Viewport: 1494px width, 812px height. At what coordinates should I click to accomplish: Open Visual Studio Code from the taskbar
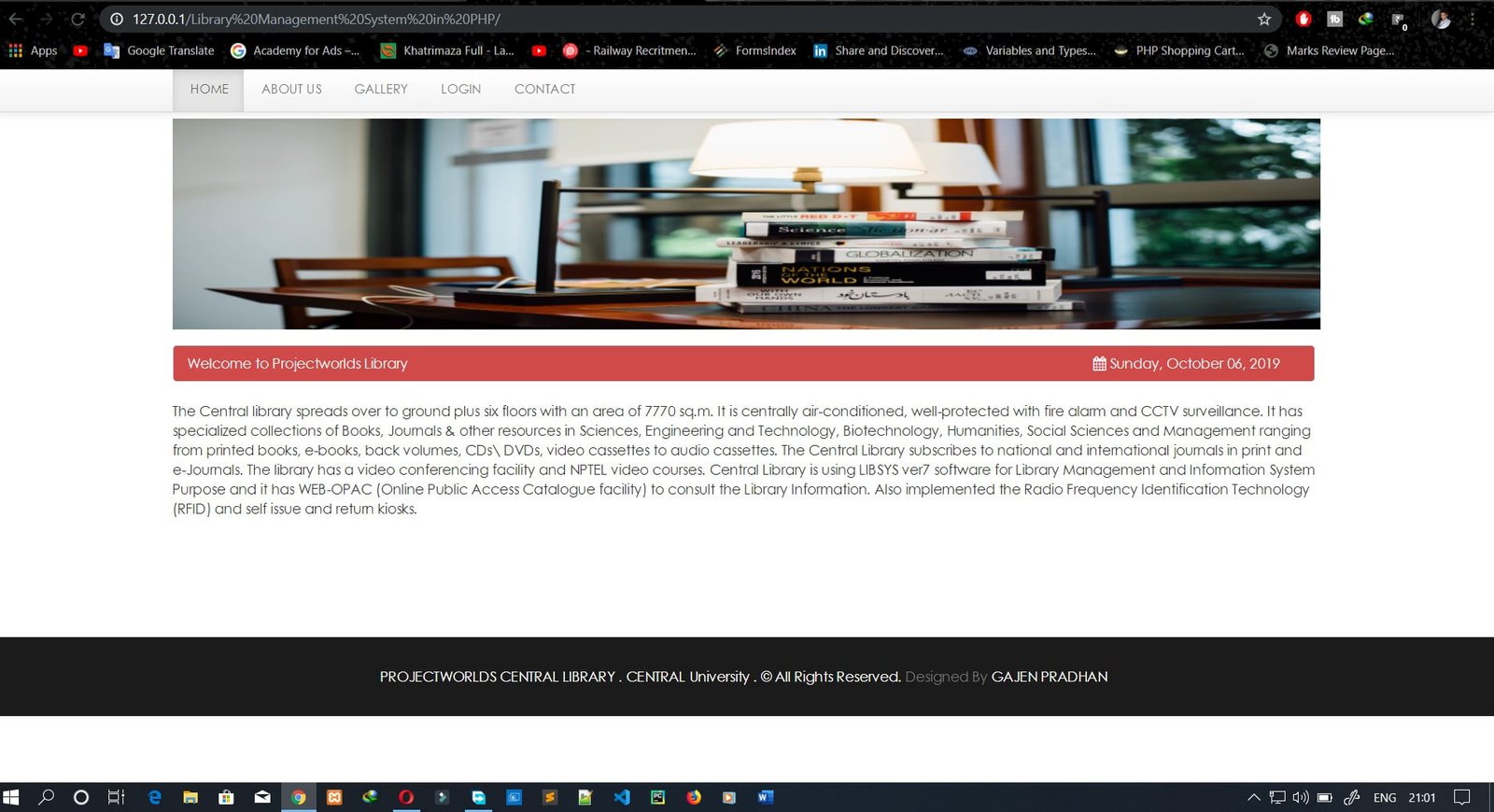coord(622,797)
